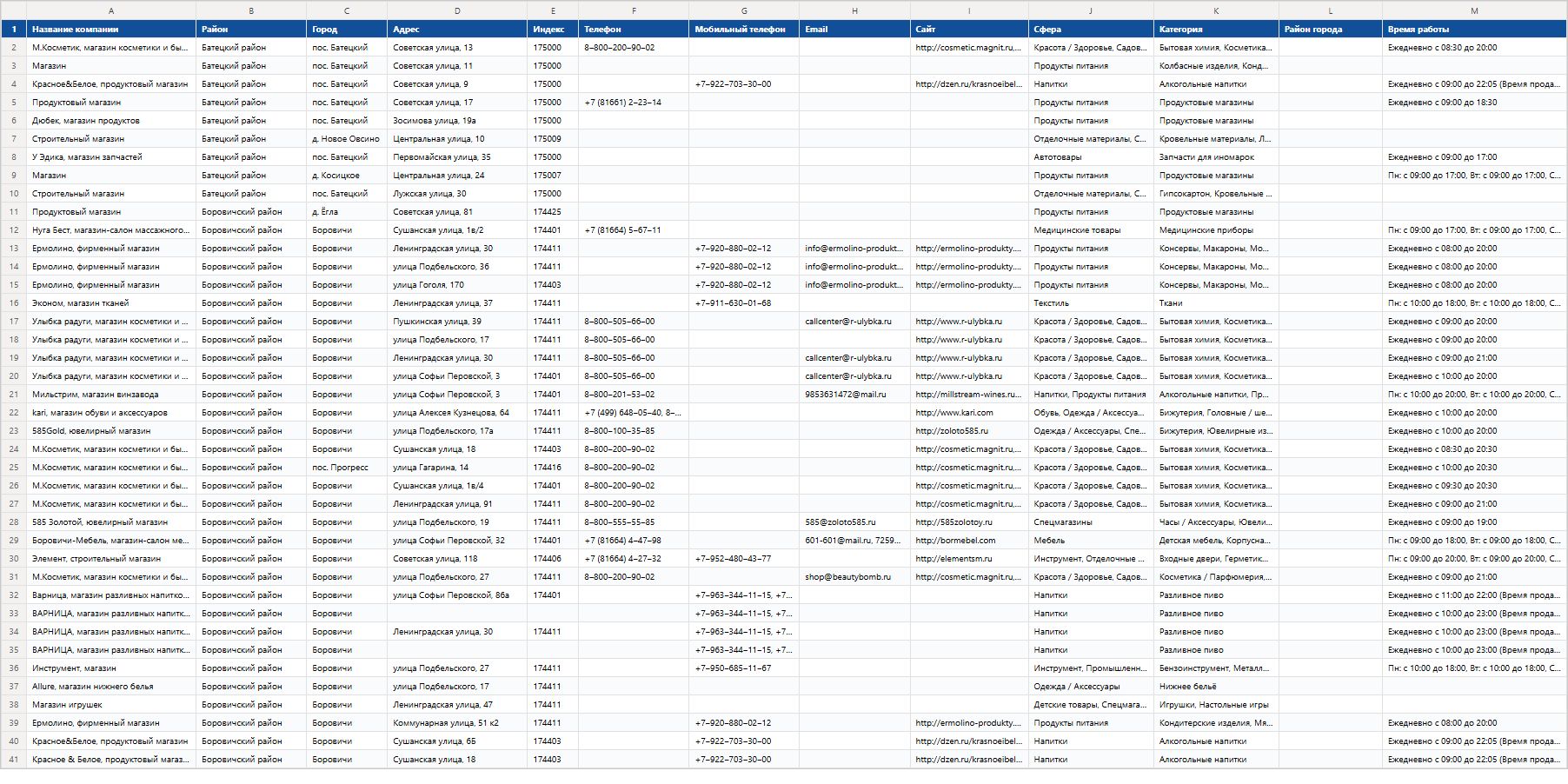Select the 'Магазин игрушек' company cell
This screenshot has width=1568, height=784.
[x=111, y=705]
